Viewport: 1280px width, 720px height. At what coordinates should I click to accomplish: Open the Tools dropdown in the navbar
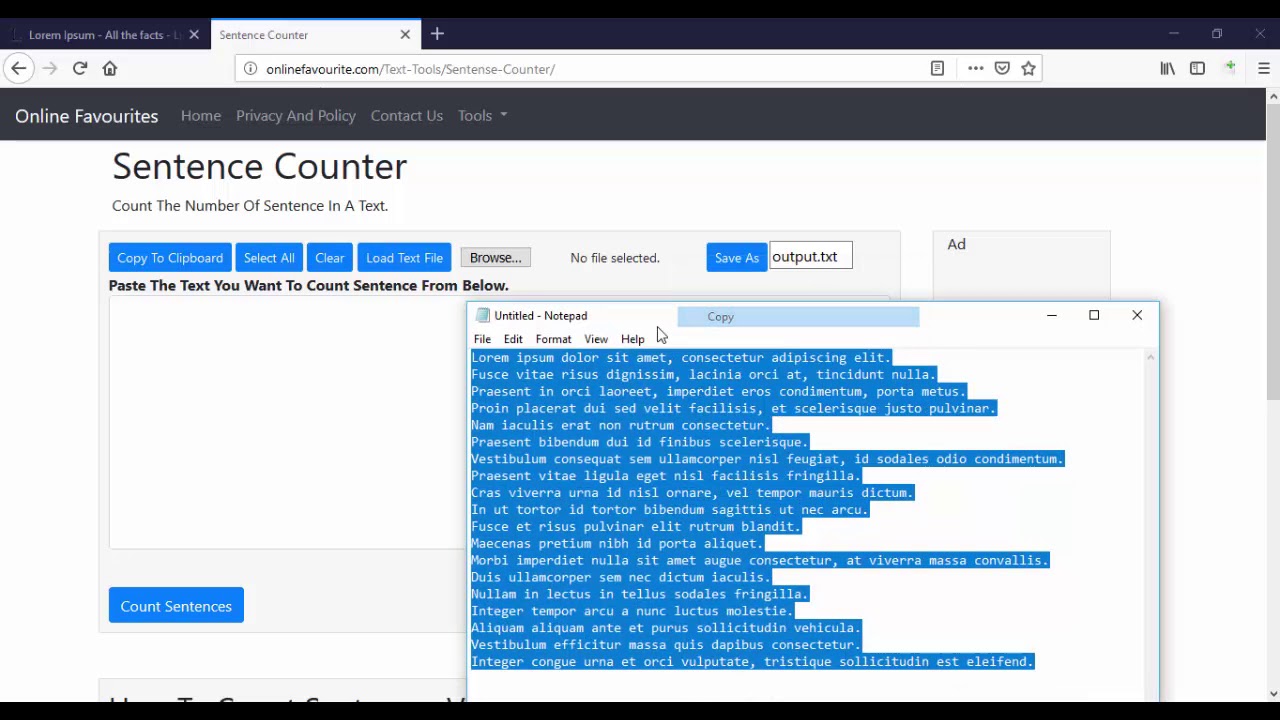click(x=481, y=115)
